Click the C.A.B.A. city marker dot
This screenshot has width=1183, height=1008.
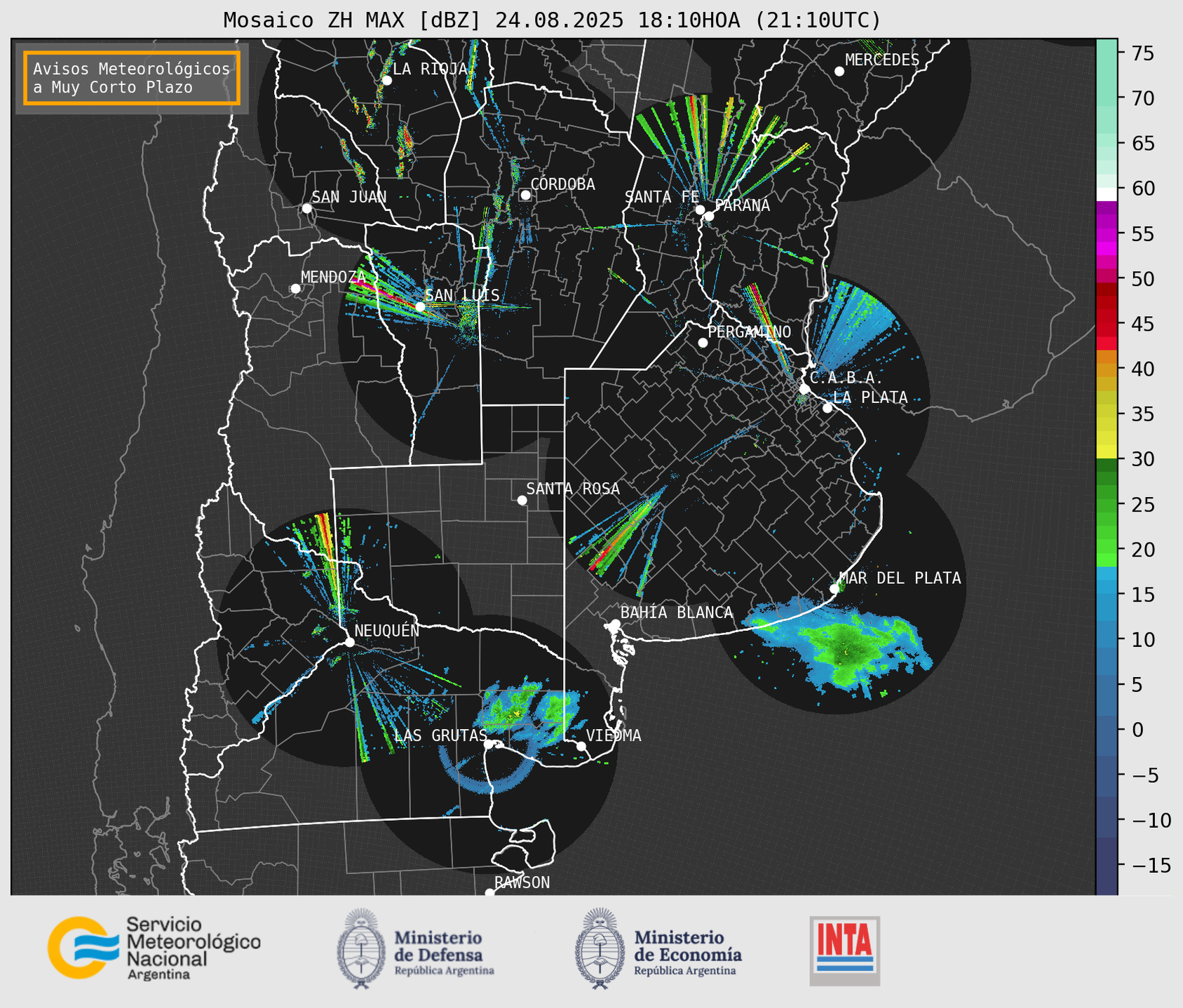(x=804, y=388)
